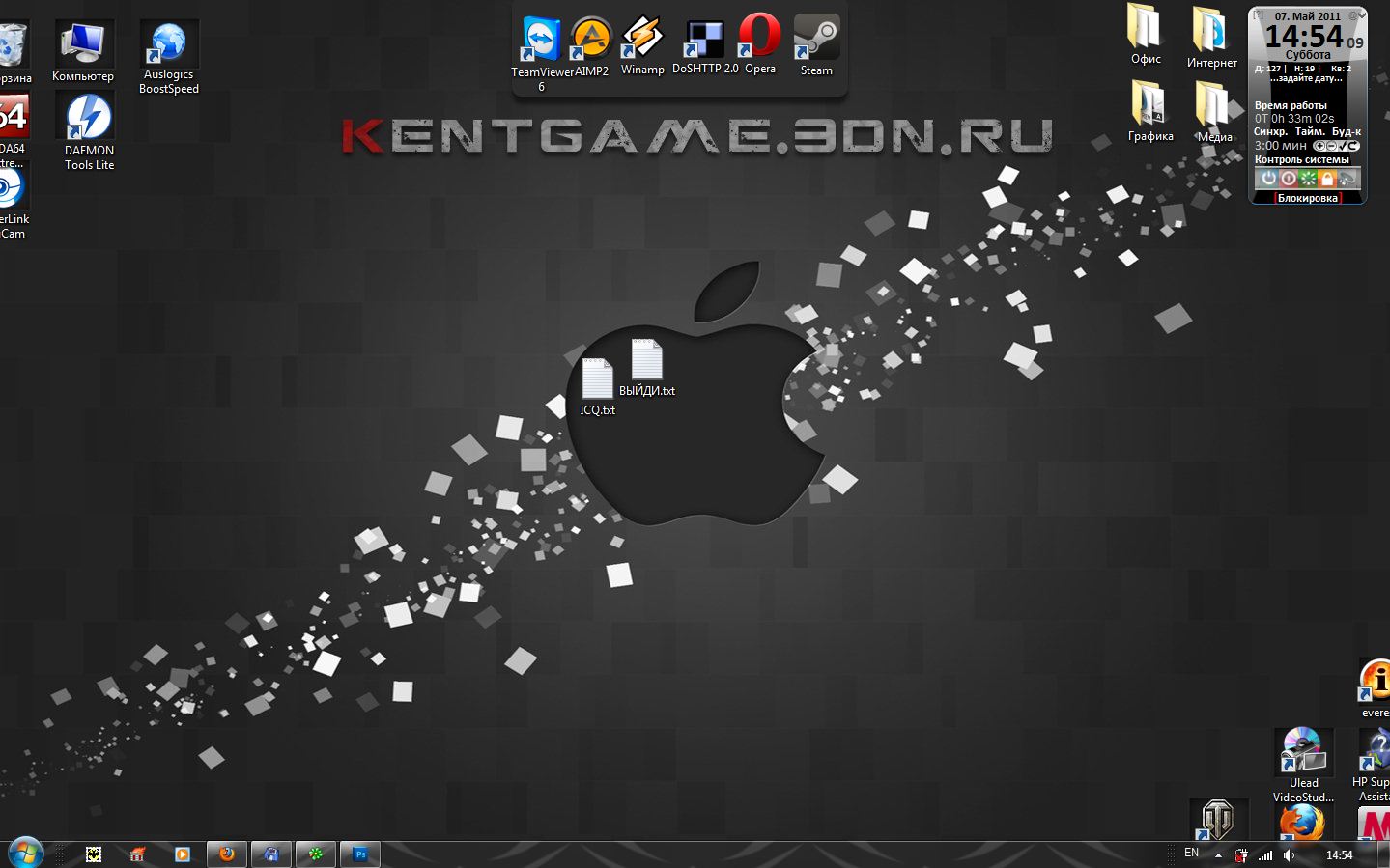Click the widget orange lock button

(x=1327, y=179)
